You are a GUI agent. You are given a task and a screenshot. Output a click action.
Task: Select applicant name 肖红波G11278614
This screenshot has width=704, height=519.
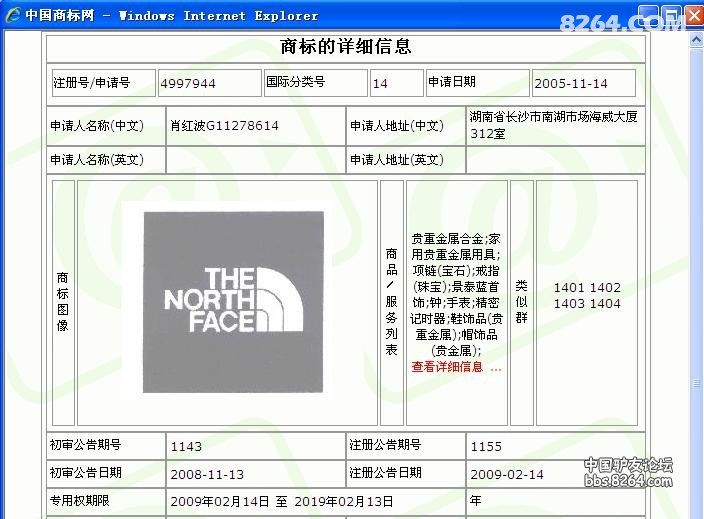point(224,125)
